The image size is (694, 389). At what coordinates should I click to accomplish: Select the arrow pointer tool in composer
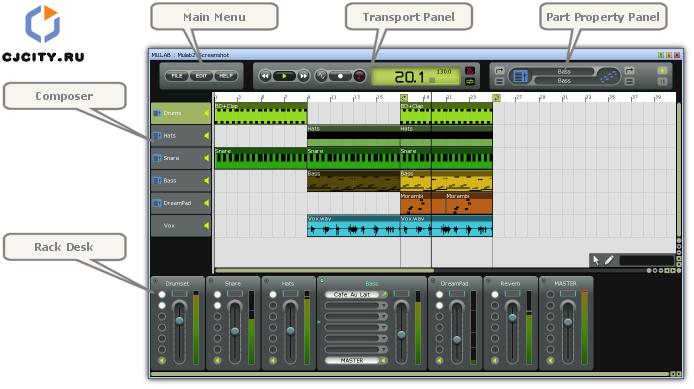596,260
